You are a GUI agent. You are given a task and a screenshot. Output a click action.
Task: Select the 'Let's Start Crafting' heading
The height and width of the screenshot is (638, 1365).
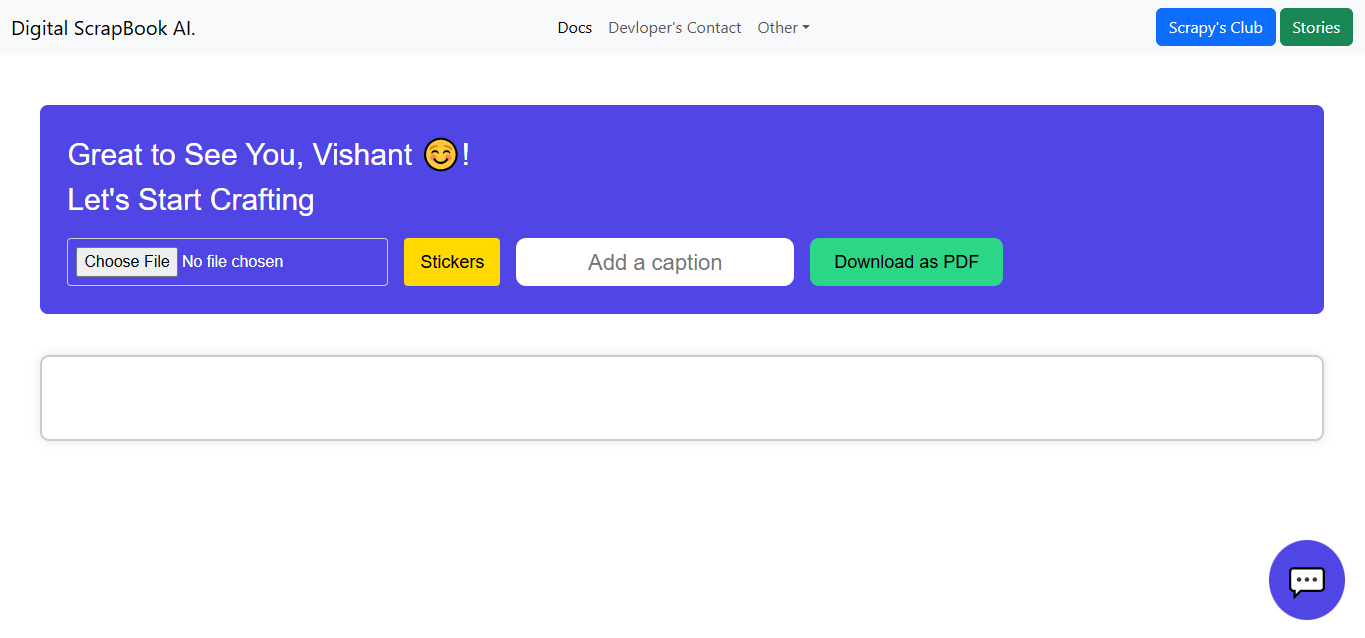point(191,200)
